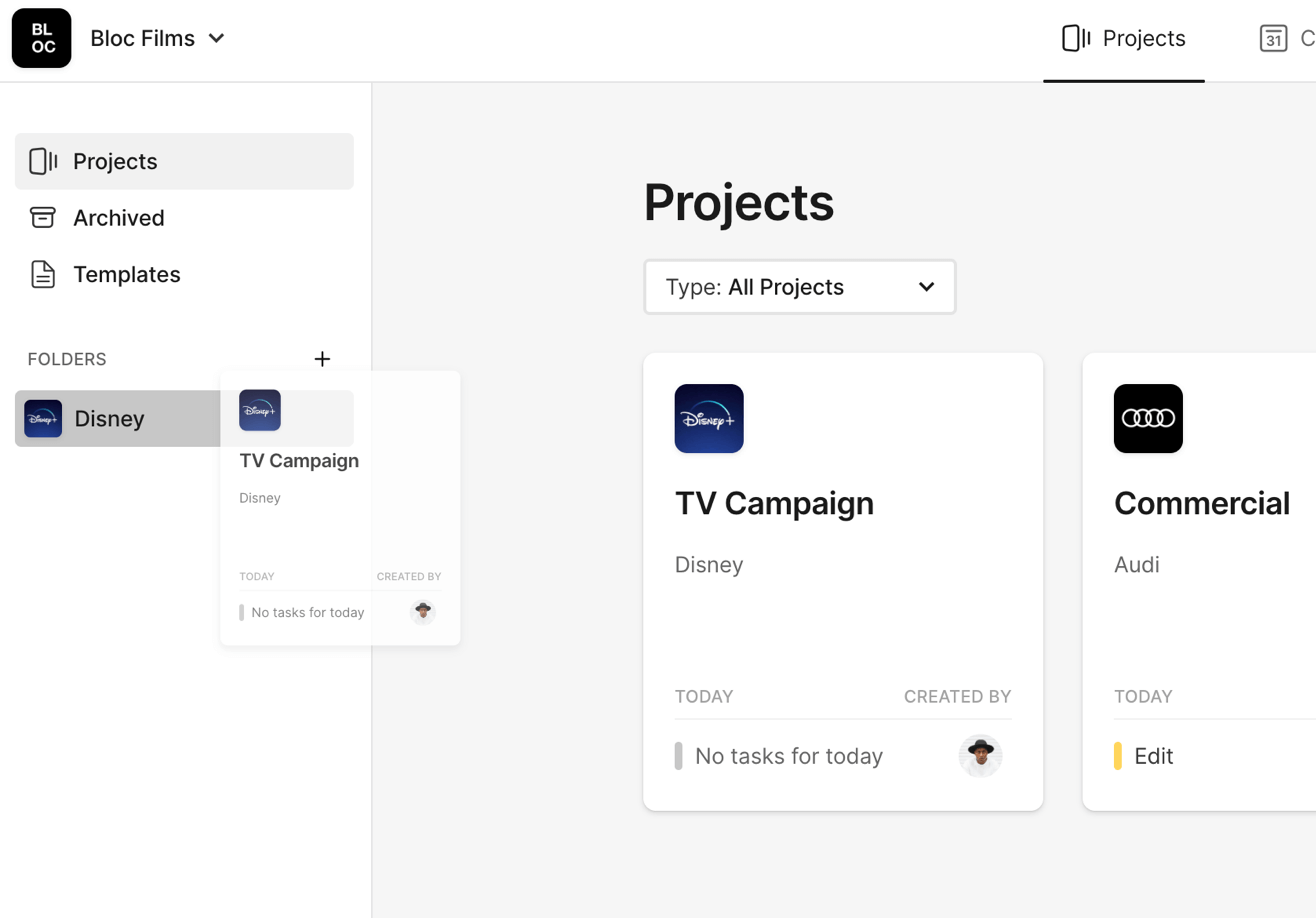Screen dimensions: 1316x918
Task: Open the Commercial project title
Action: point(1201,503)
